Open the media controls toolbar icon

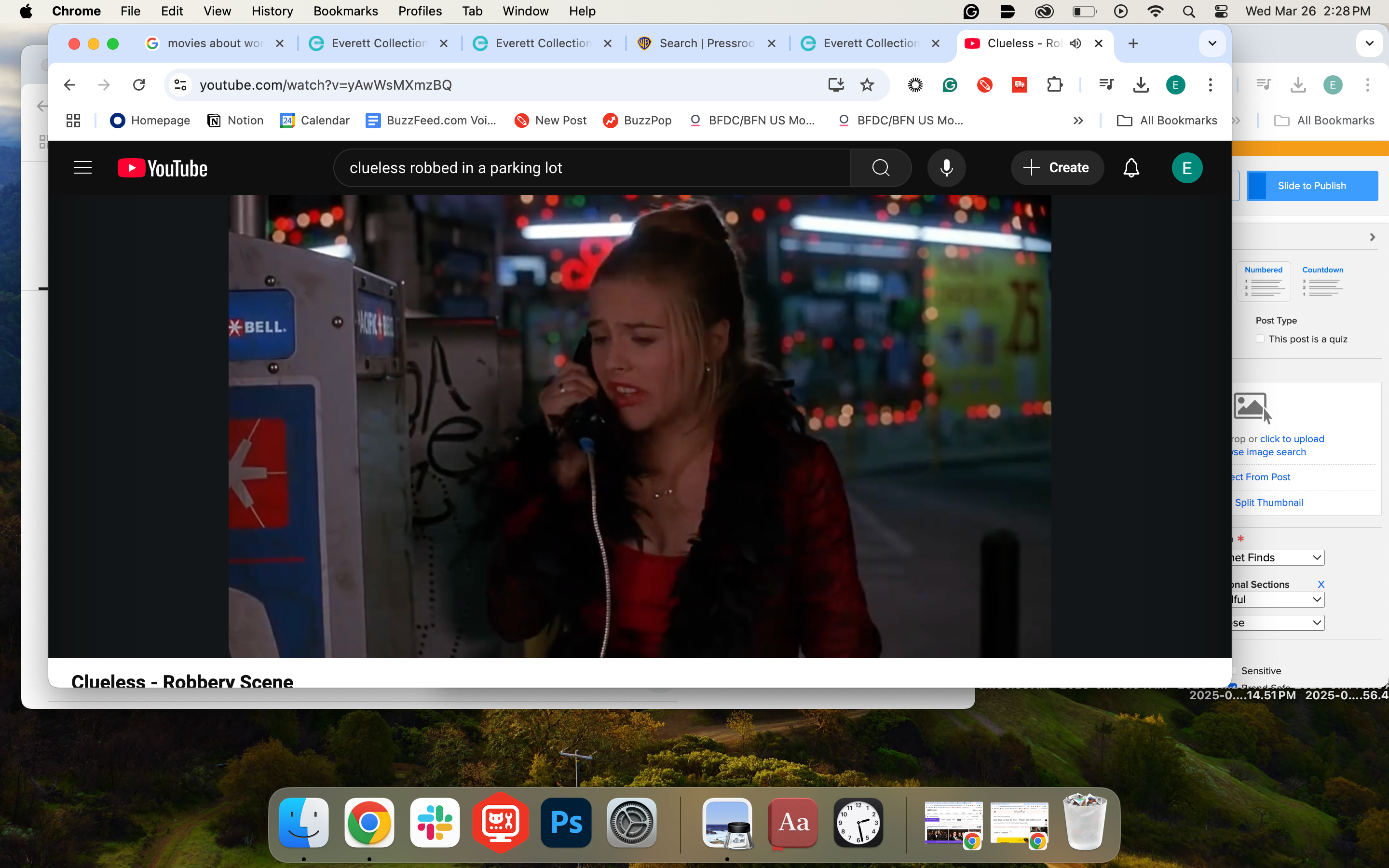(x=1106, y=85)
